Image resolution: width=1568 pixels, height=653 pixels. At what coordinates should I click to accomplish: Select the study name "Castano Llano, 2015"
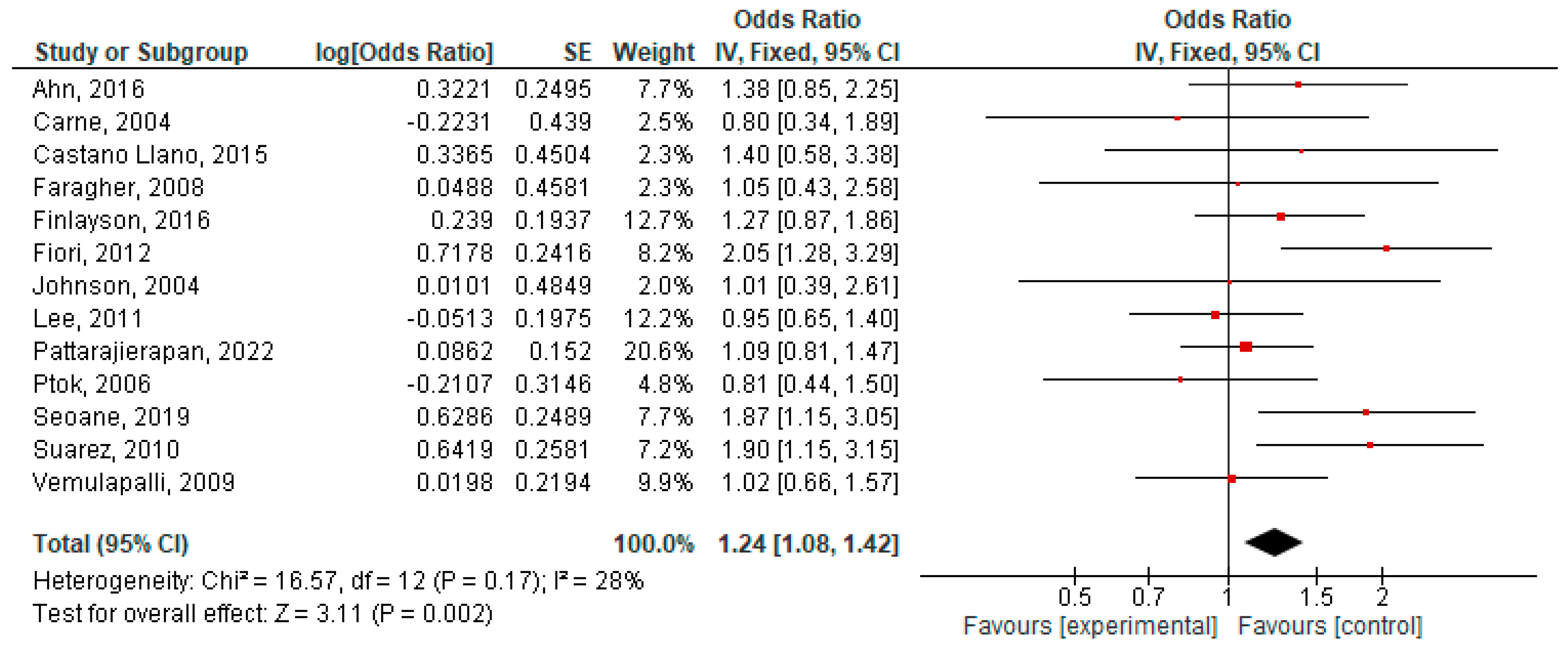[150, 155]
